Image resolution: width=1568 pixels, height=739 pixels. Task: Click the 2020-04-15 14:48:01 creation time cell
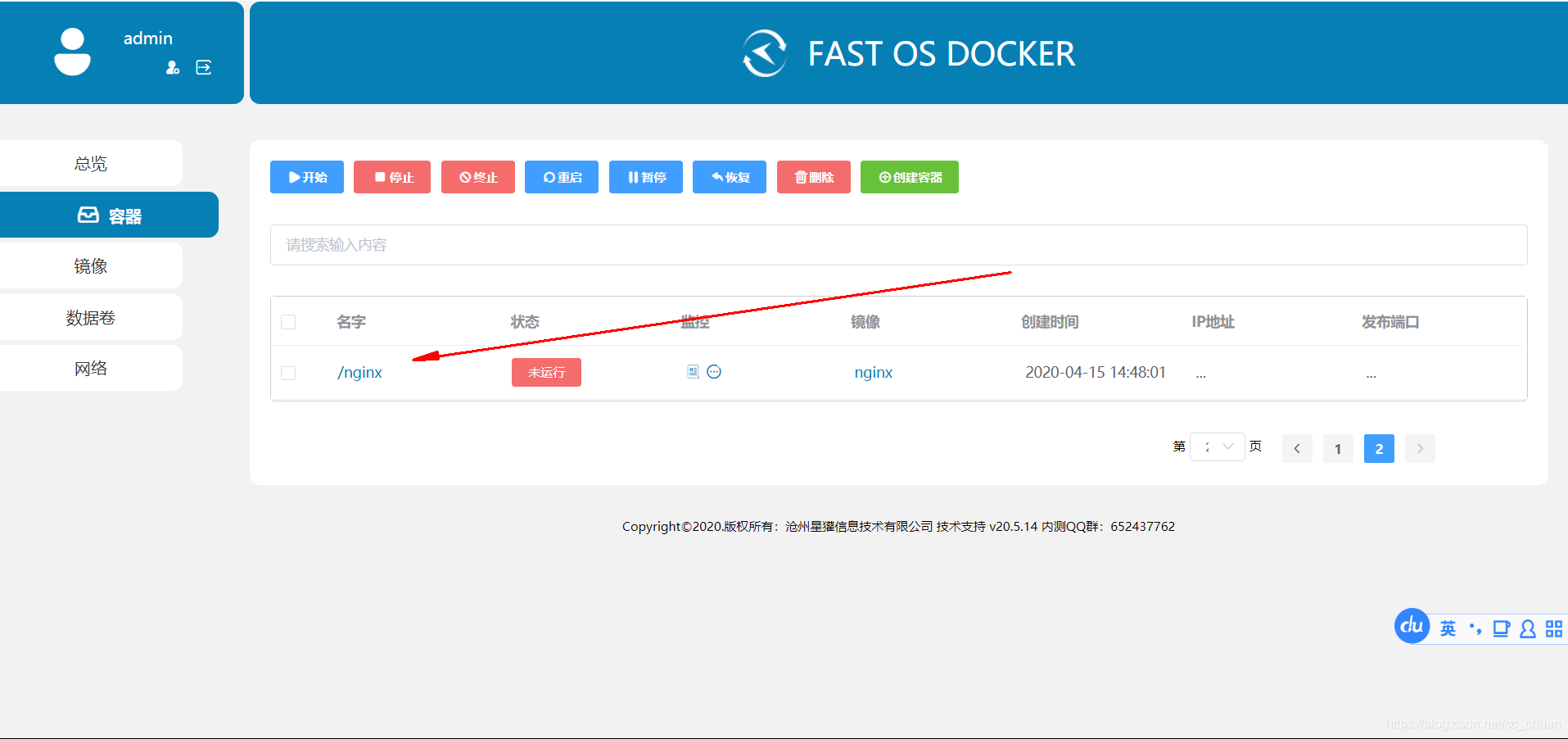pyautogui.click(x=1096, y=372)
